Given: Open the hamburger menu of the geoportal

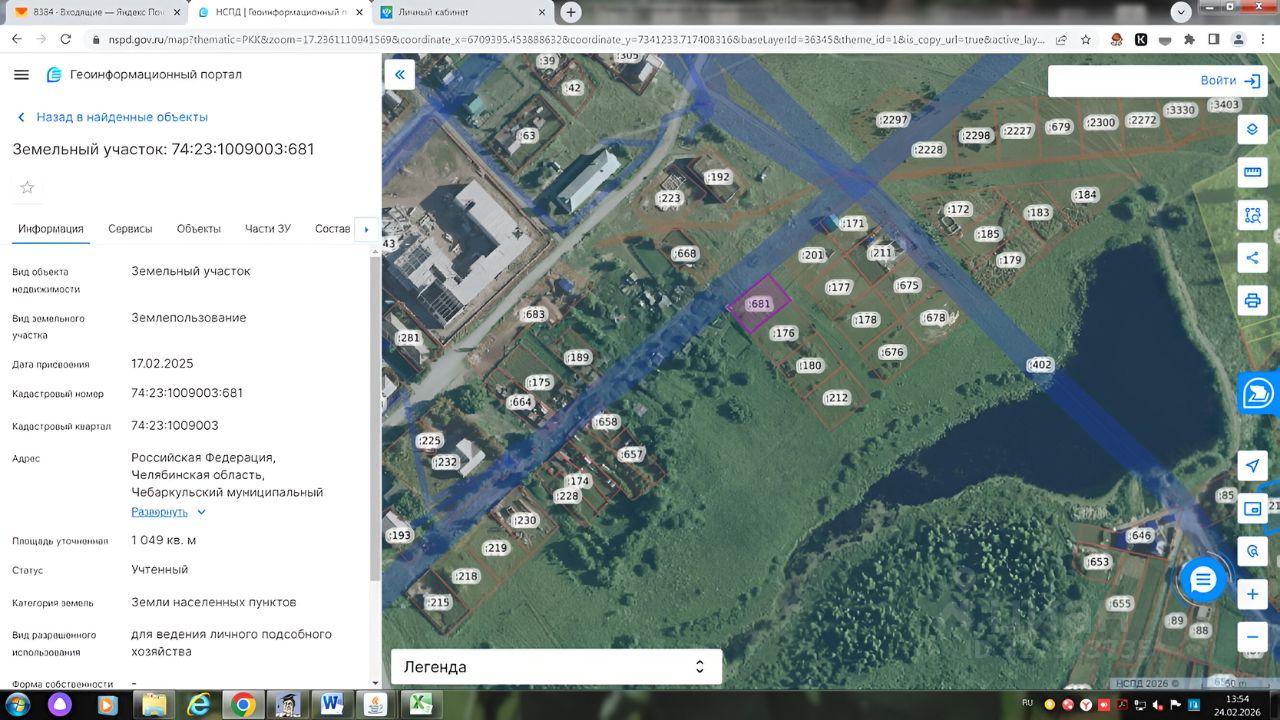Looking at the screenshot, I should tap(21, 75).
